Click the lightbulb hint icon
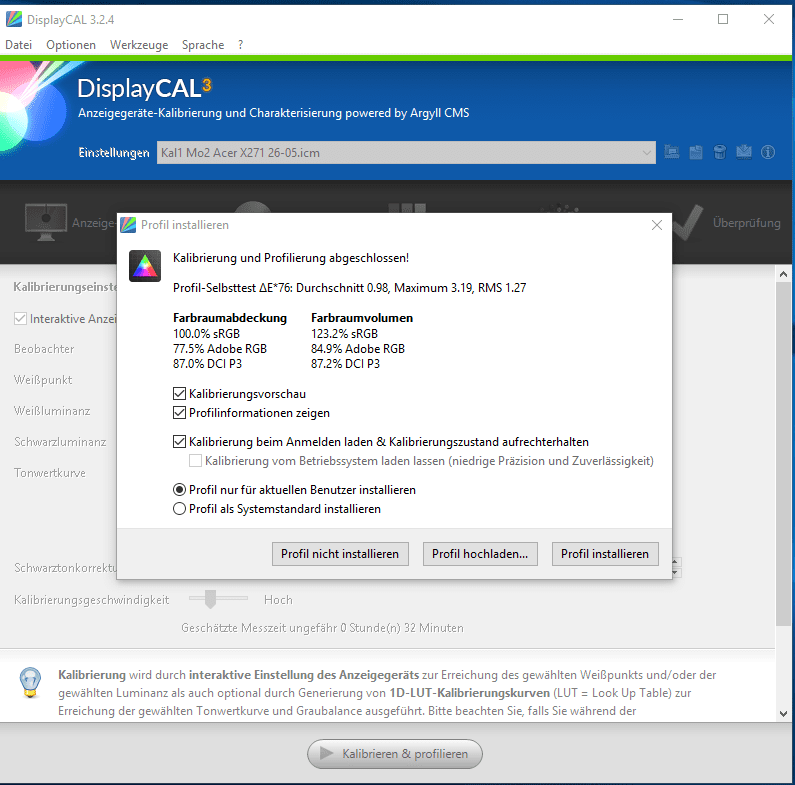This screenshot has width=795, height=785. pos(30,683)
